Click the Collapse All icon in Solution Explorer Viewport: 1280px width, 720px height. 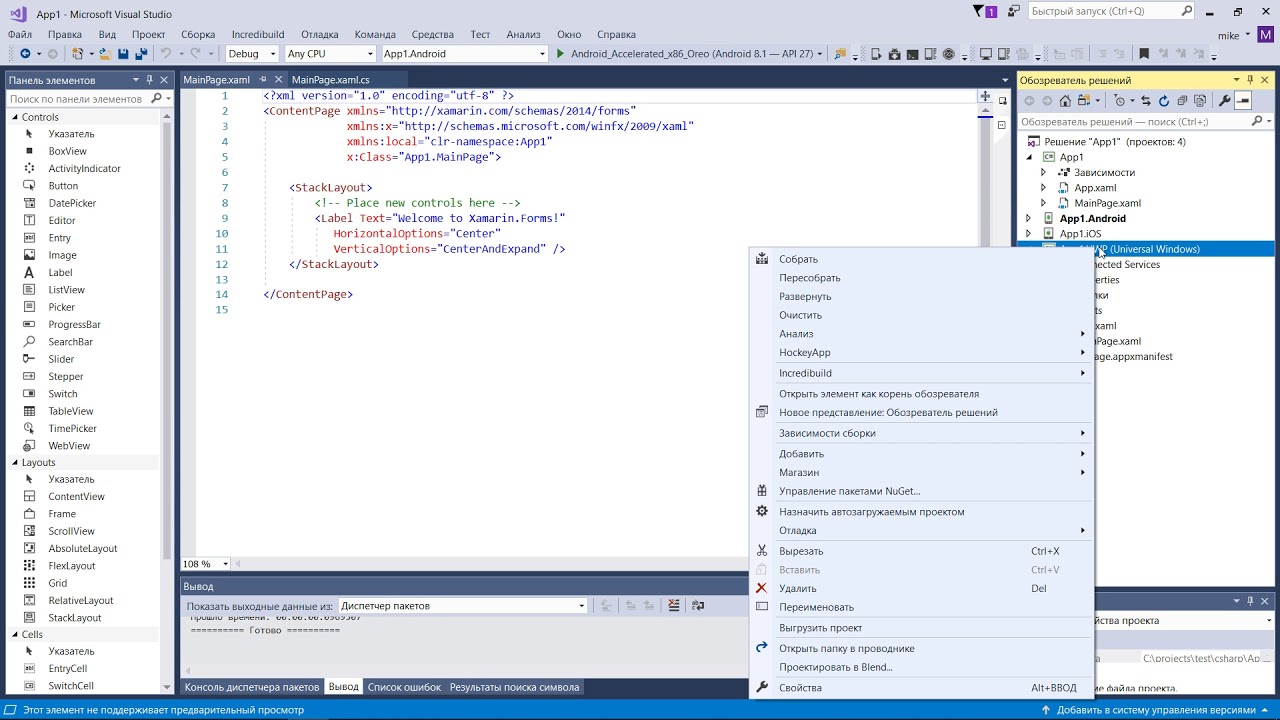click(1182, 100)
